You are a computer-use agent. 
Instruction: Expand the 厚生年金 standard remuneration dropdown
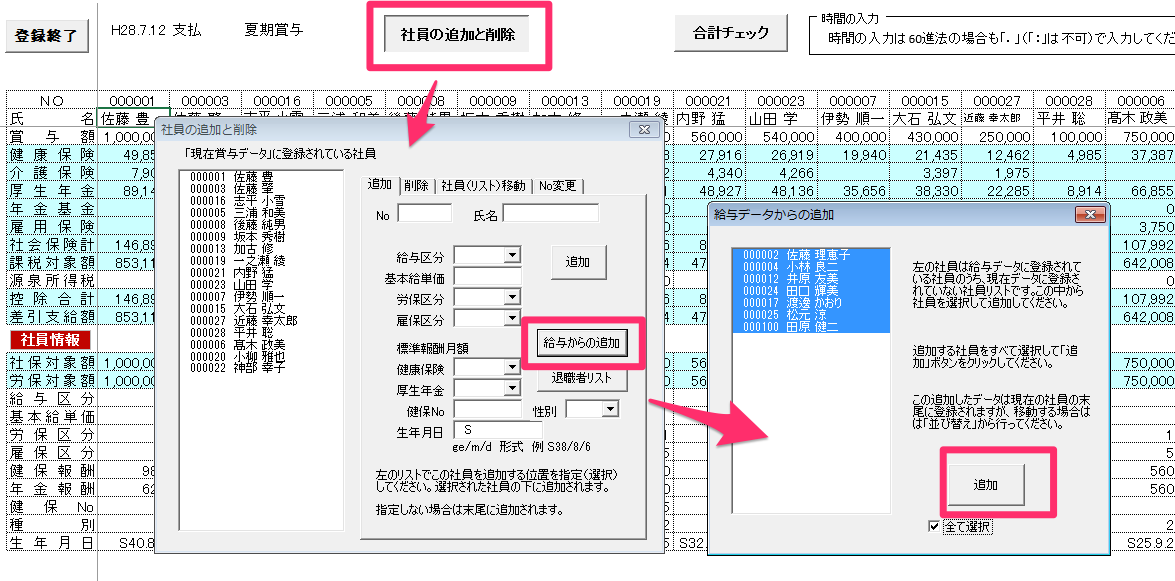point(513,388)
